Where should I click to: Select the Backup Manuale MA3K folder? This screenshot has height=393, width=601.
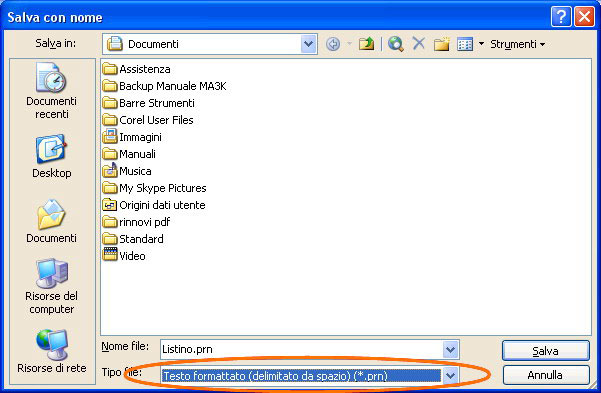coord(164,86)
